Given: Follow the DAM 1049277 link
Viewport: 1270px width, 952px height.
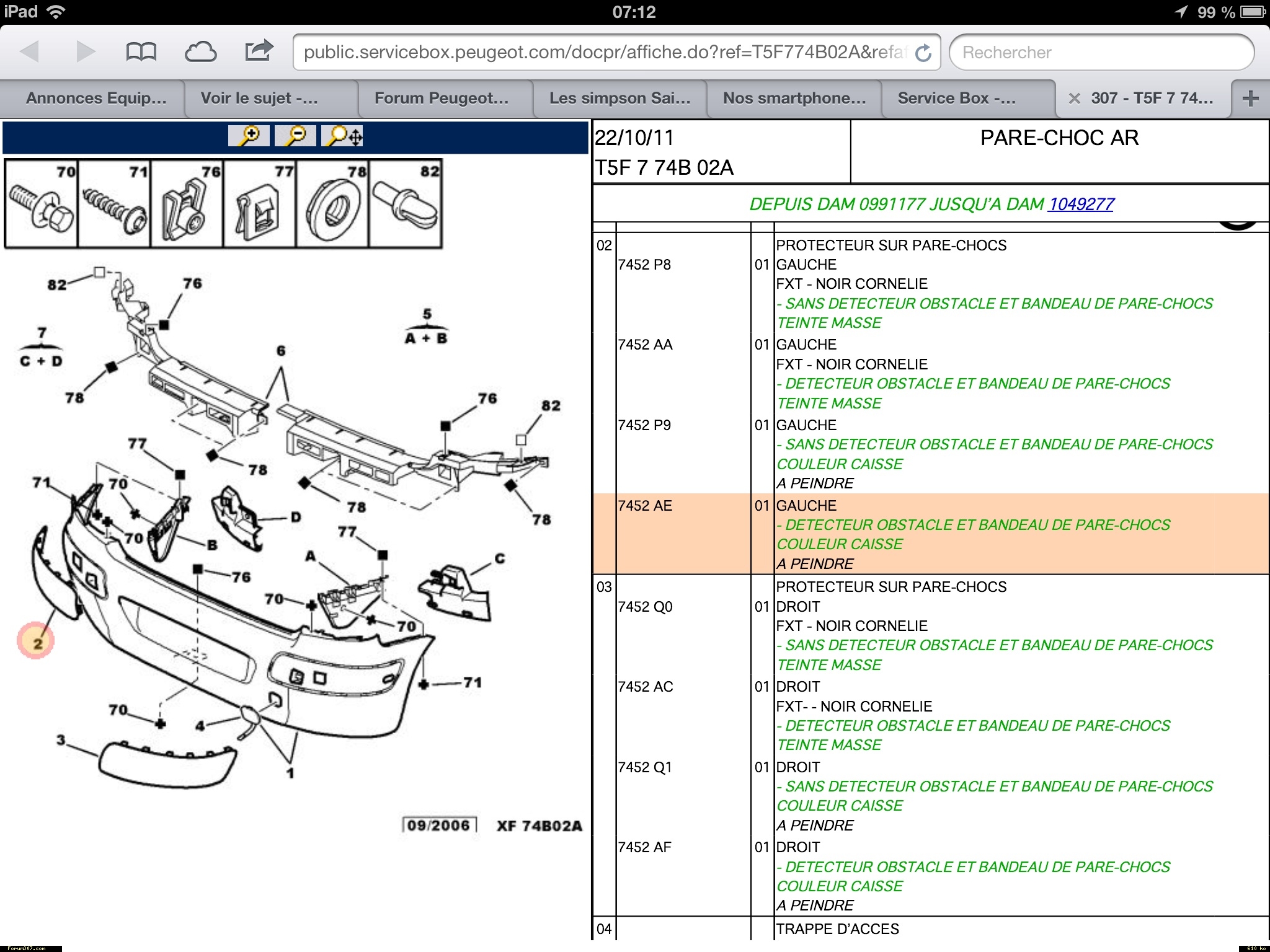Looking at the screenshot, I should 1081,204.
